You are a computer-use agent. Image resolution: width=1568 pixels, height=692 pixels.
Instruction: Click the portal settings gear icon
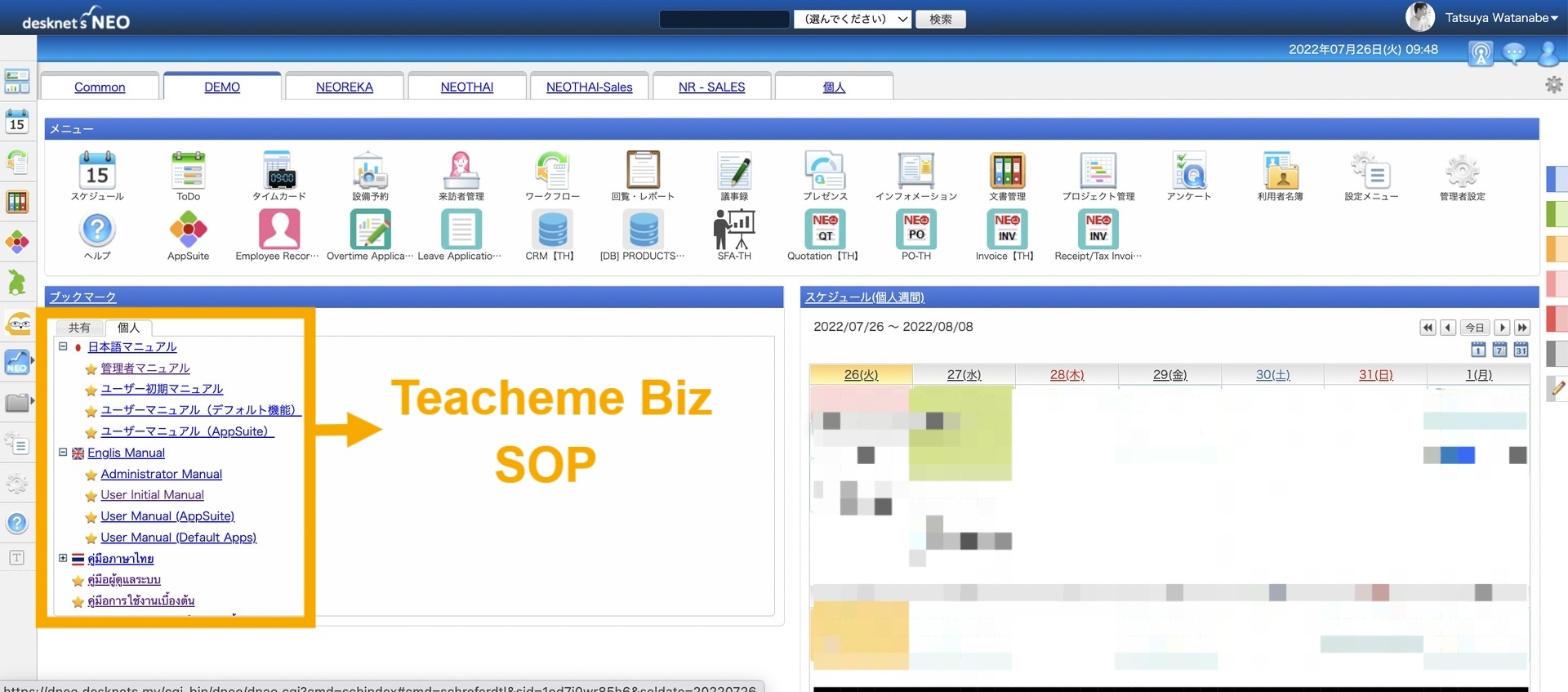click(x=1553, y=84)
